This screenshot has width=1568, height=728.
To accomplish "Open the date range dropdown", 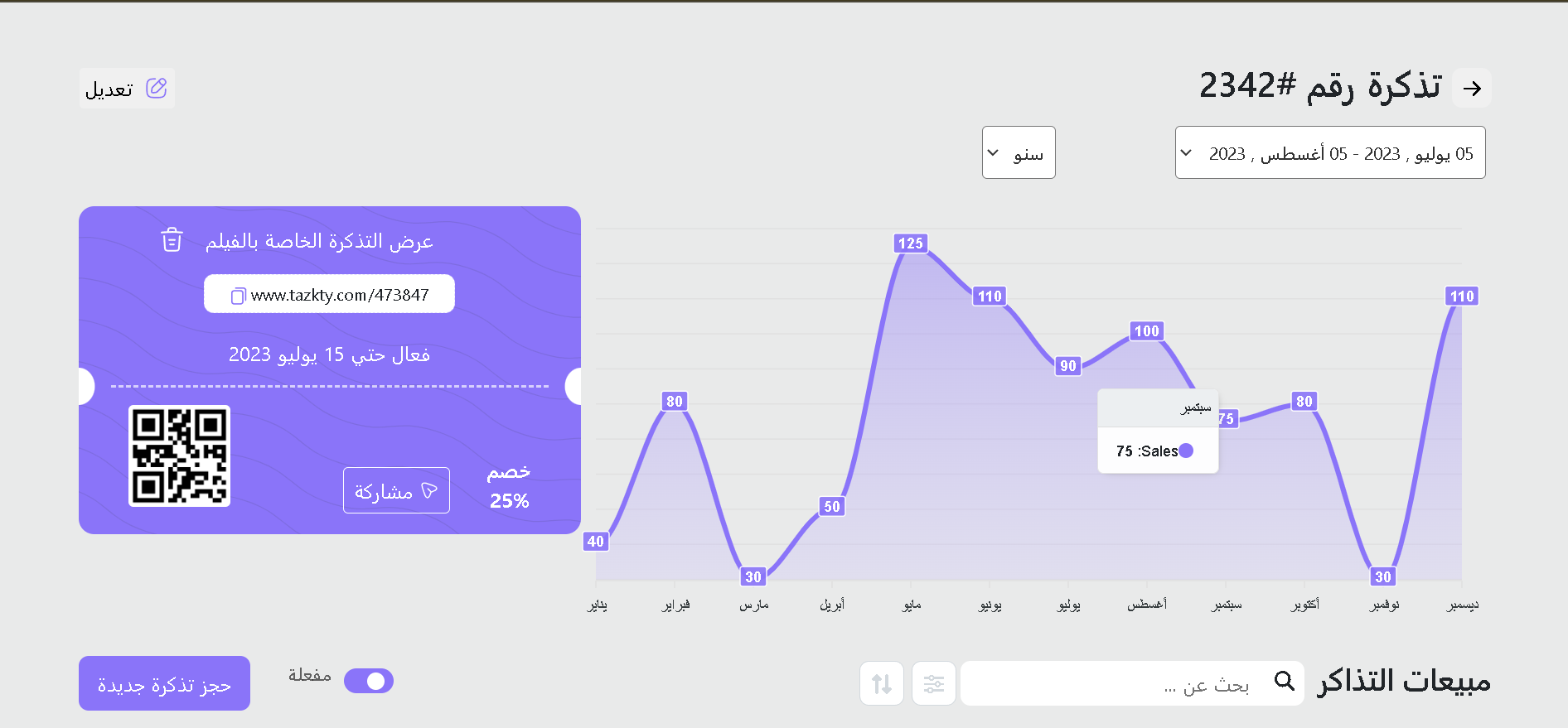I will pos(1330,152).
